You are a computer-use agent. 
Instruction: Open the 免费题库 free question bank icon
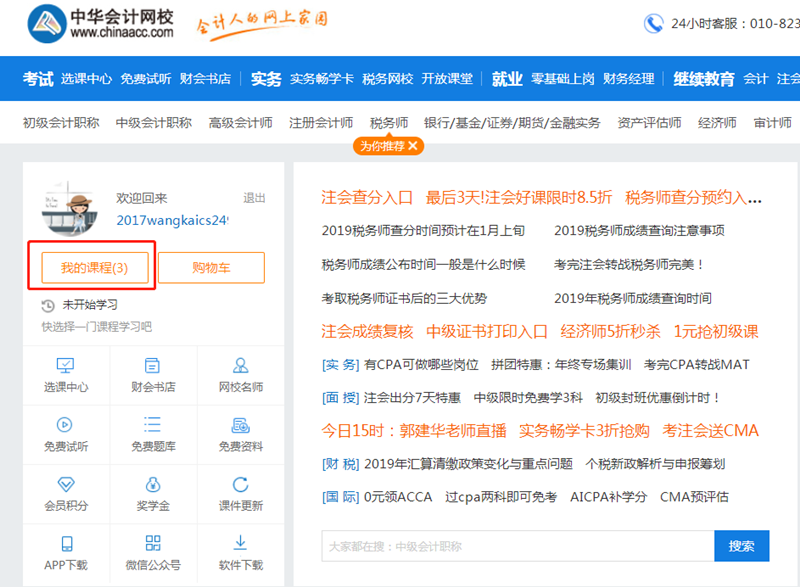point(154,432)
